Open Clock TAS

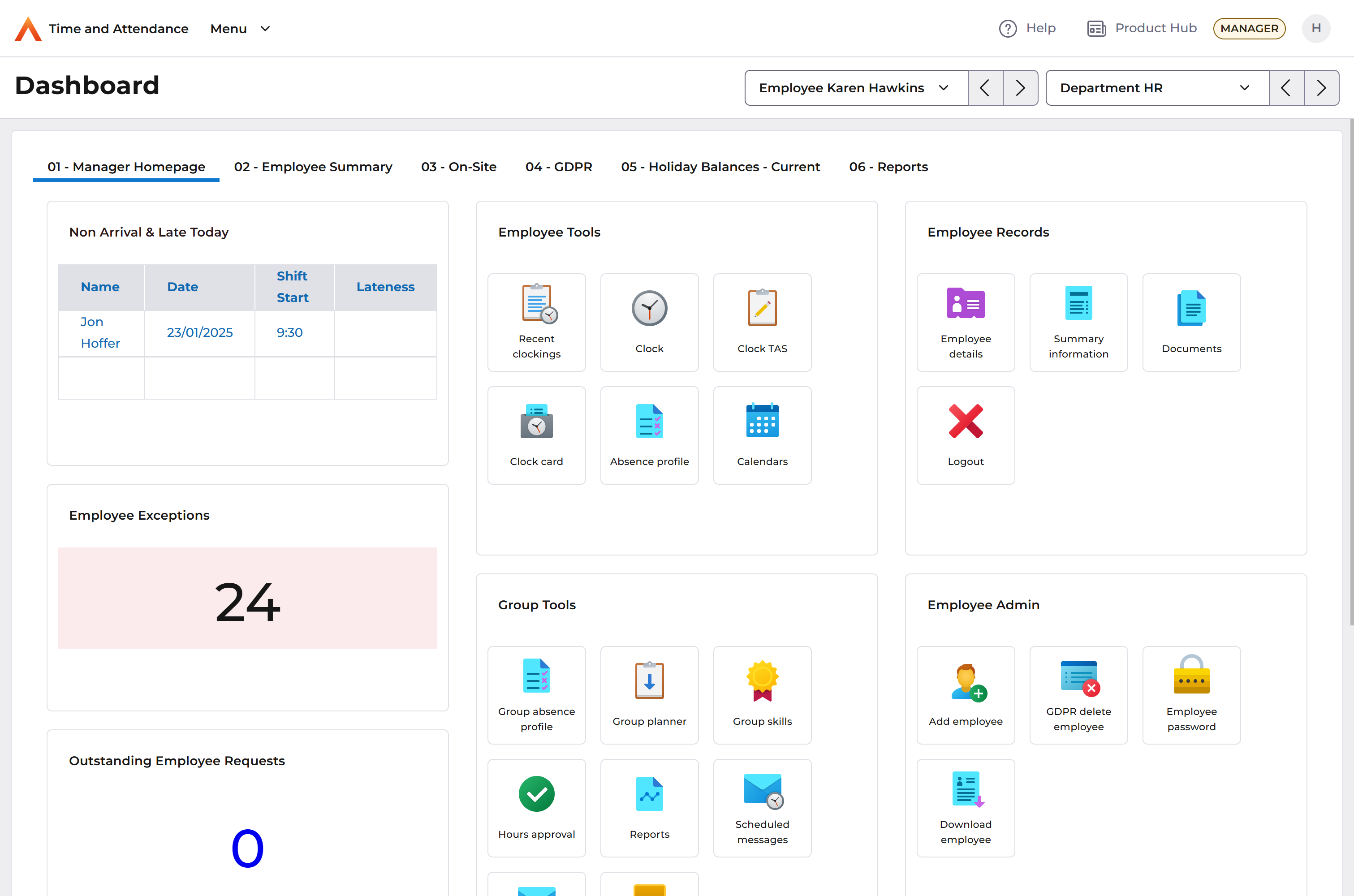pyautogui.click(x=762, y=322)
